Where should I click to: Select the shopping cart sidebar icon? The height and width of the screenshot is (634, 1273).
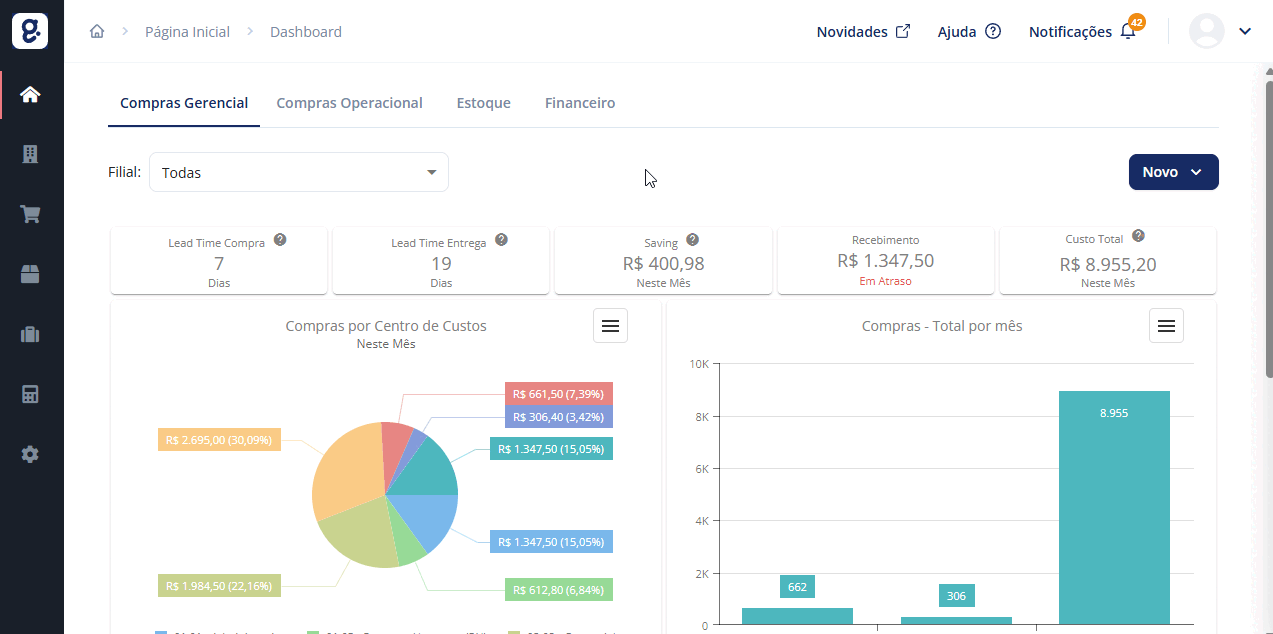click(30, 214)
